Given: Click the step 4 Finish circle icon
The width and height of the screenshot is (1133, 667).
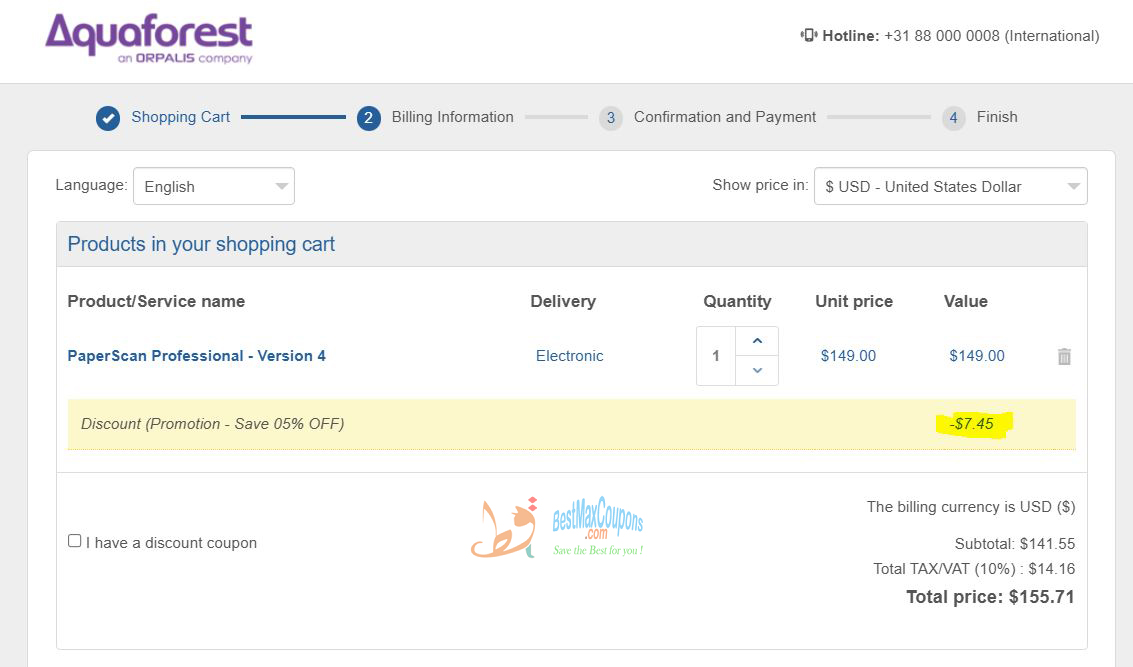Looking at the screenshot, I should (x=952, y=117).
